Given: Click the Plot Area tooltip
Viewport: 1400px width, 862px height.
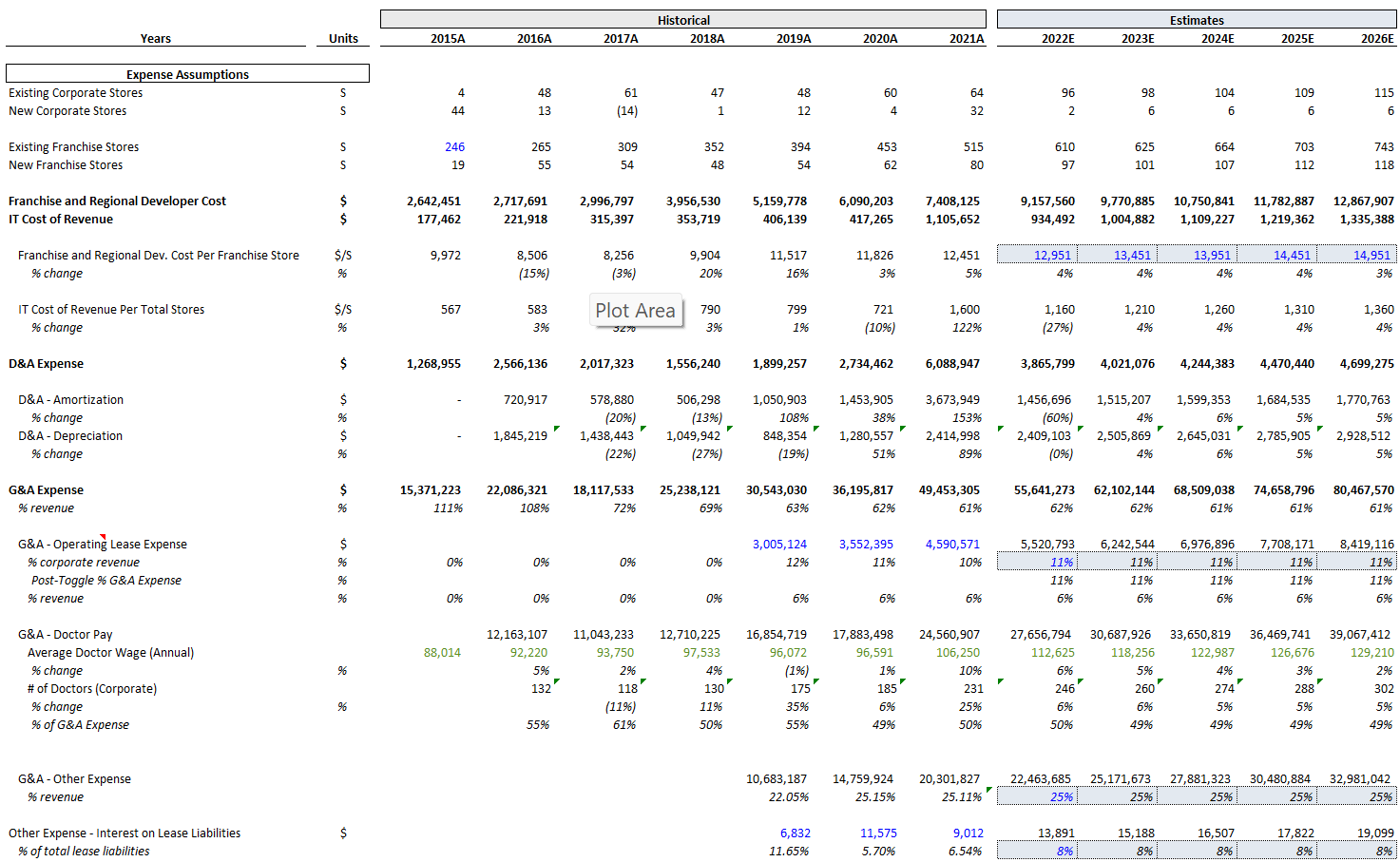Looking at the screenshot, I should point(636,310).
